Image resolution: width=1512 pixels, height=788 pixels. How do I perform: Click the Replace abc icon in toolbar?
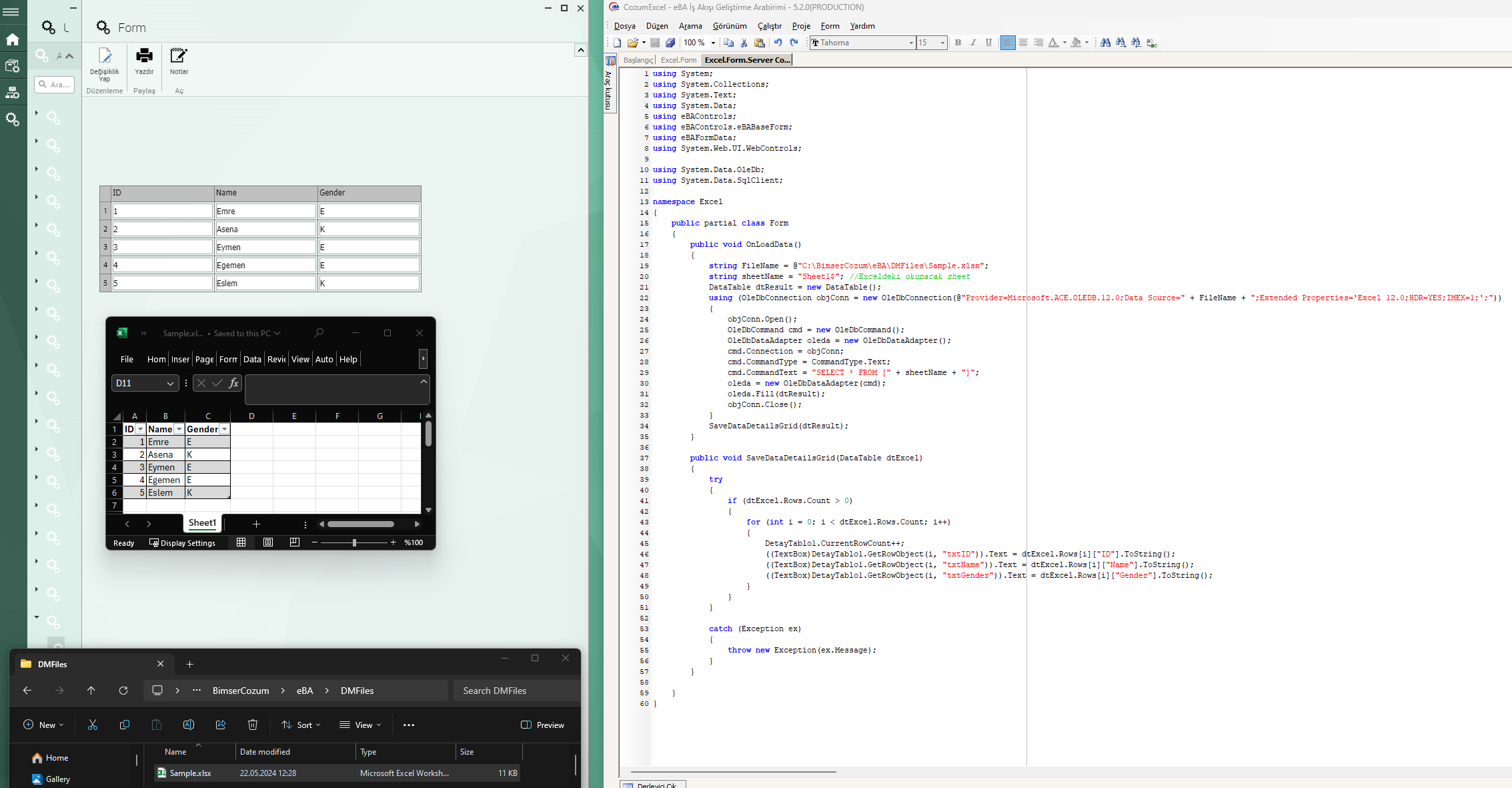click(x=1152, y=43)
